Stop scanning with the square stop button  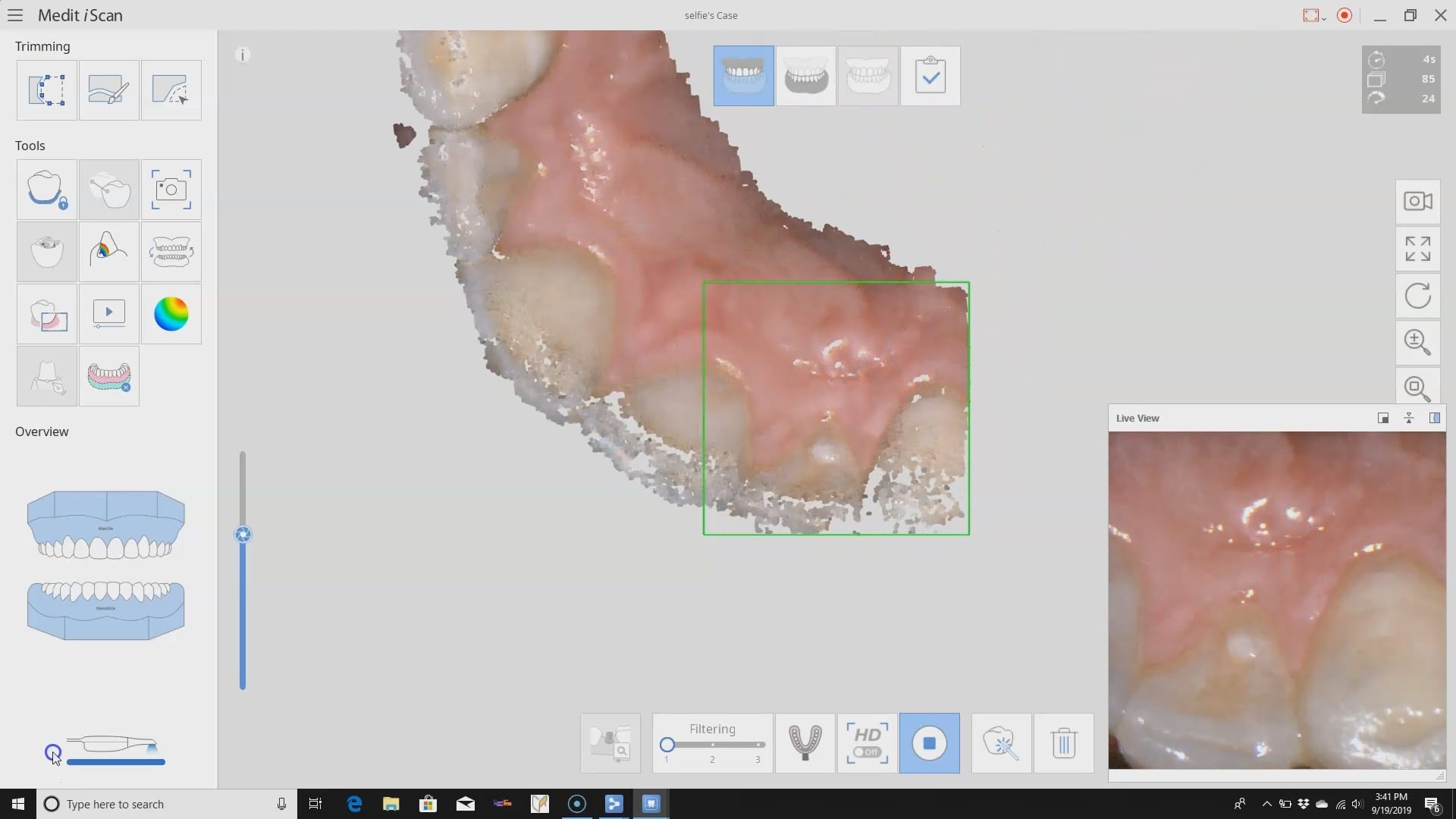click(x=929, y=743)
